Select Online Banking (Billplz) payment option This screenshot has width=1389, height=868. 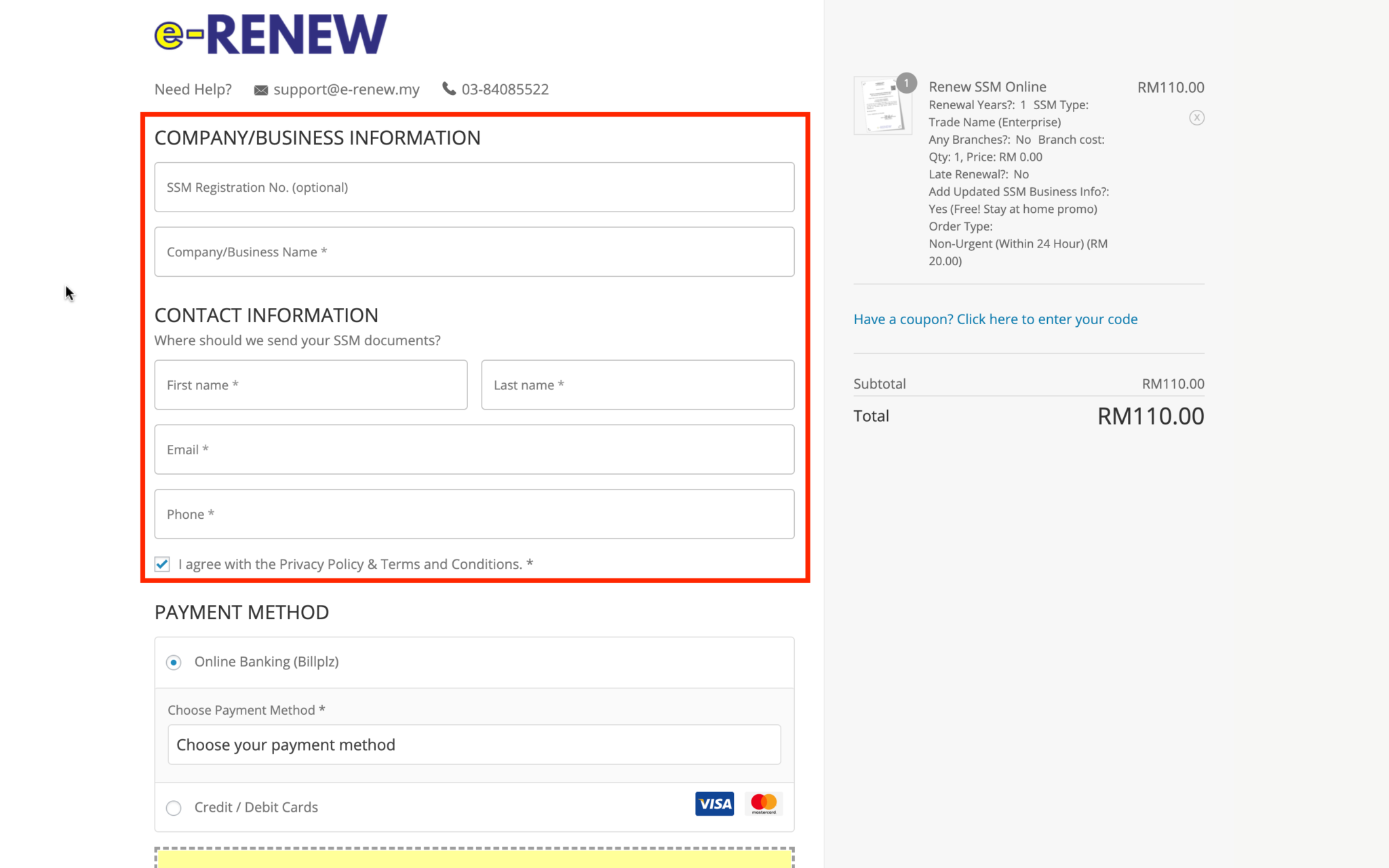coord(174,662)
